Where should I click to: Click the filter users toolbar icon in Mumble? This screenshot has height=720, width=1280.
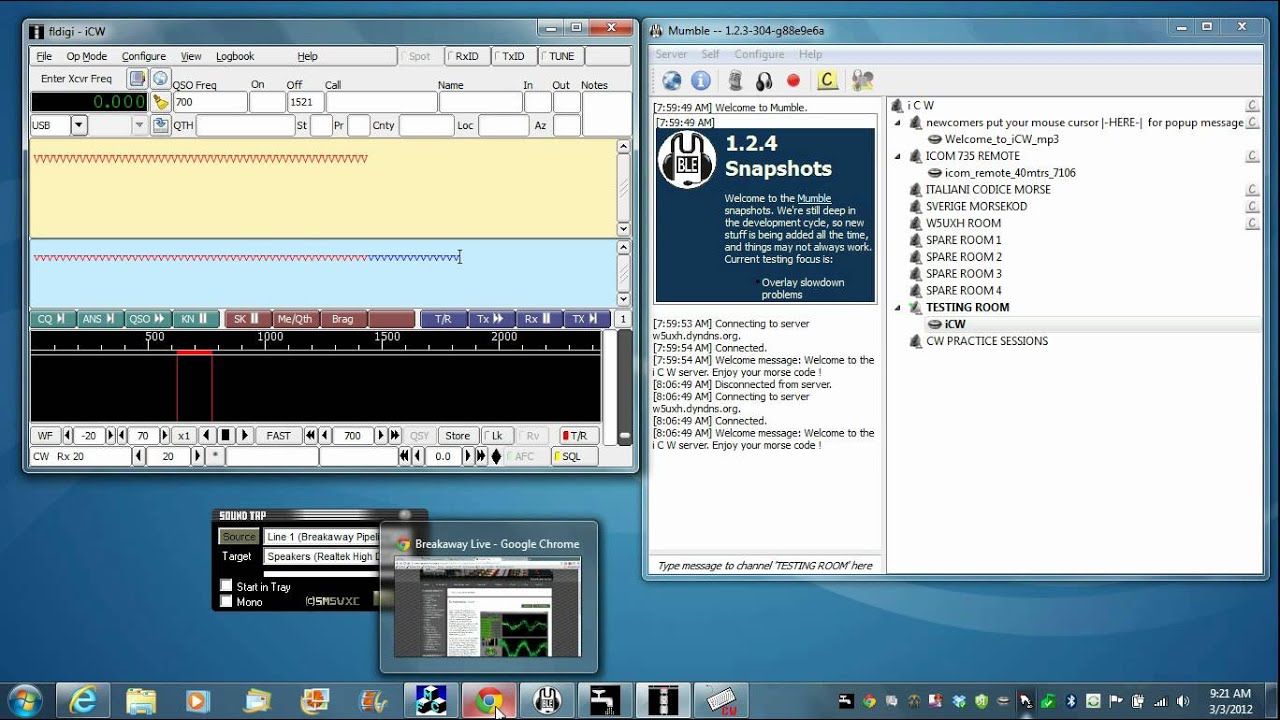tap(862, 80)
